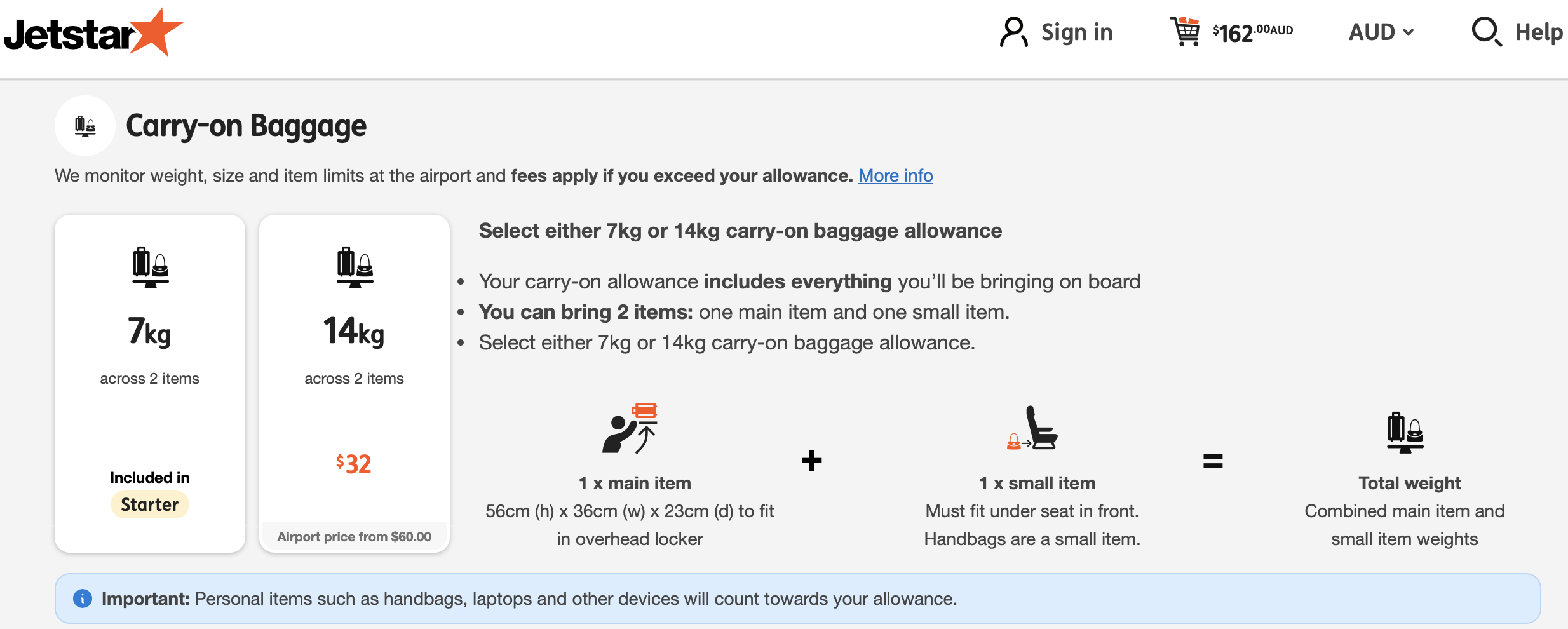
Task: Choose the $32 price for 14kg
Action: tap(354, 464)
